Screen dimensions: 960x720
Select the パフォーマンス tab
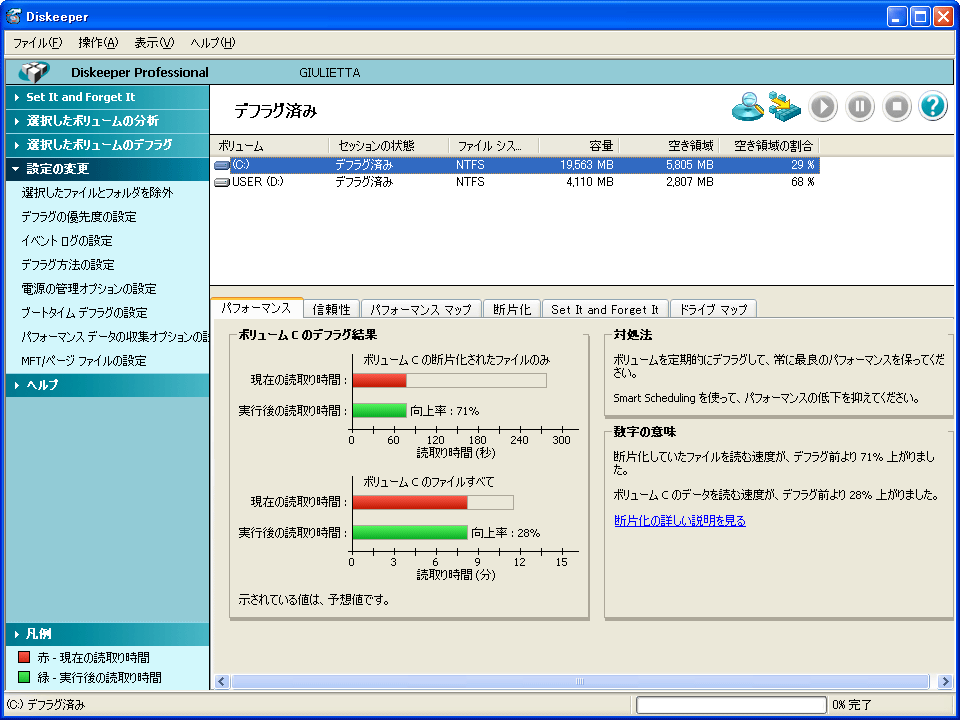tap(257, 308)
